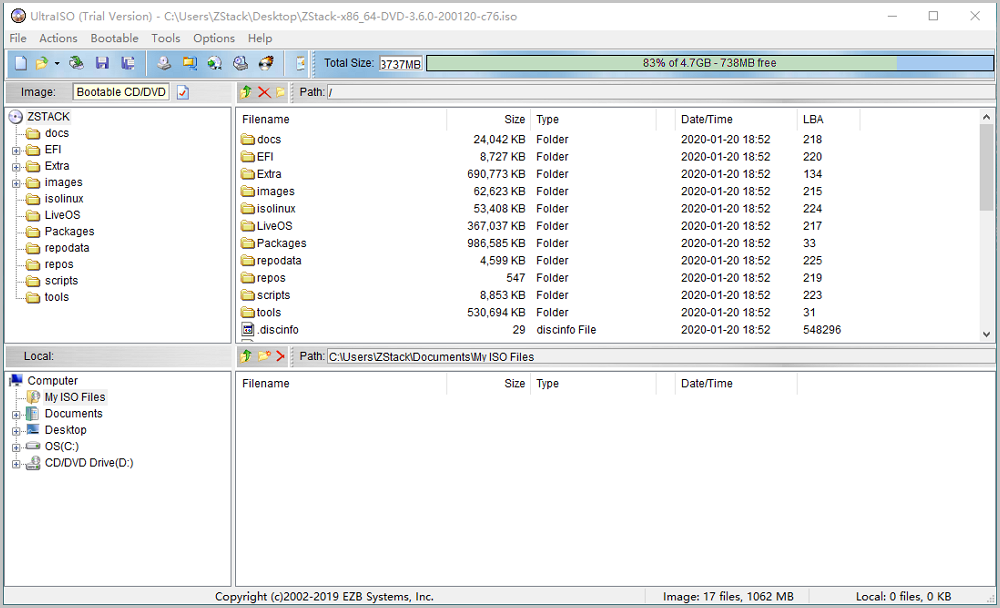Open the Tools menu
The image size is (1000, 608).
(166, 38)
